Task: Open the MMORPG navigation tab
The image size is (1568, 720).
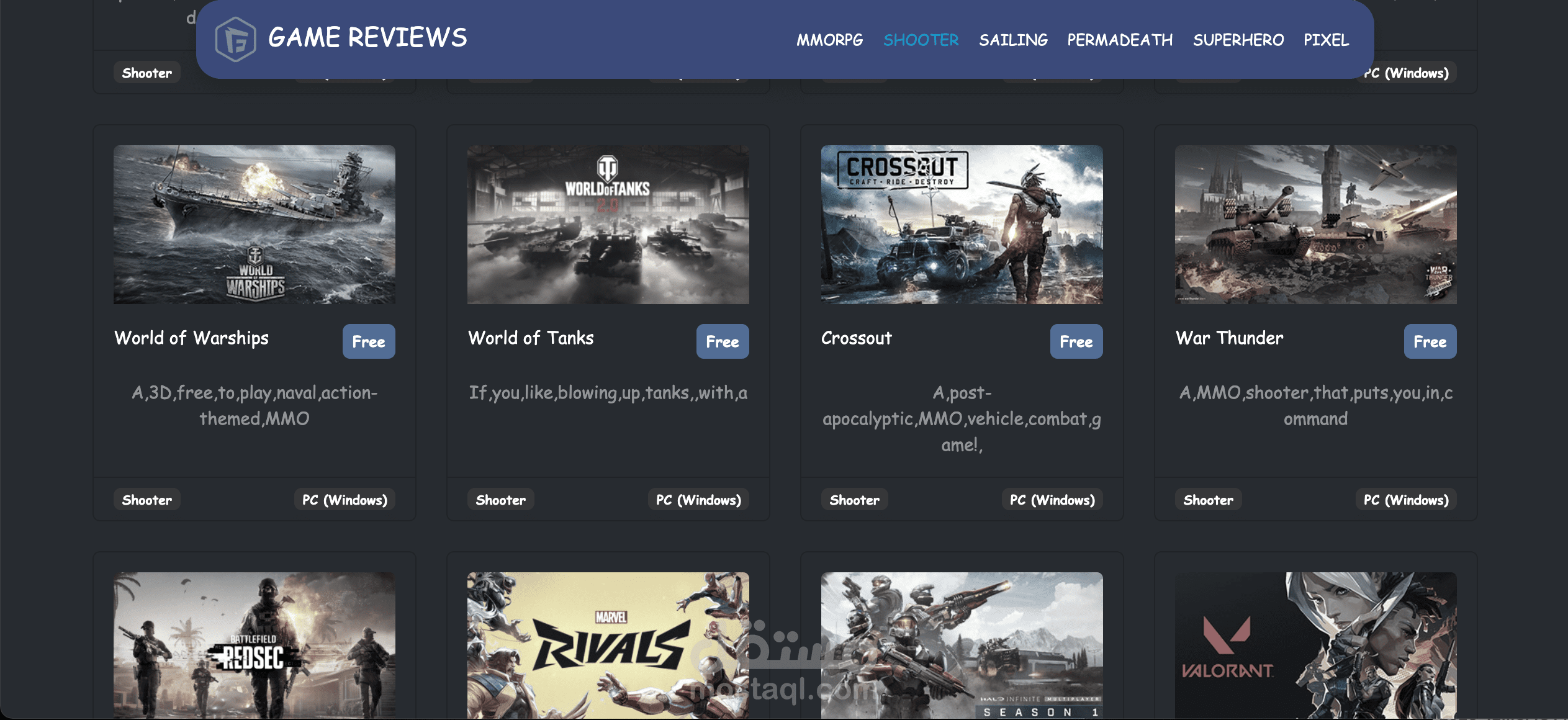Action: coord(829,40)
